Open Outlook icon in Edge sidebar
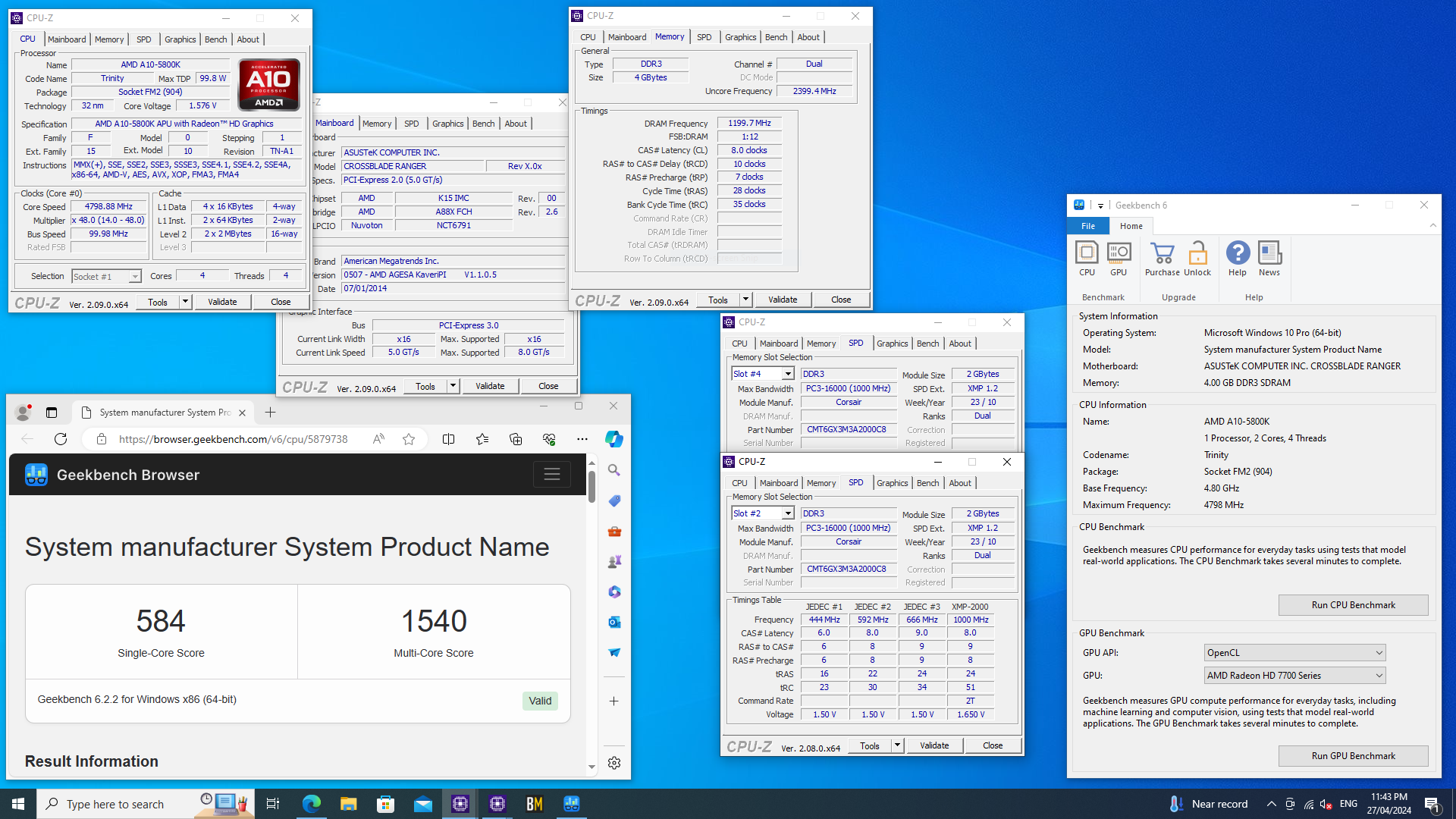This screenshot has width=1456, height=819. click(614, 622)
